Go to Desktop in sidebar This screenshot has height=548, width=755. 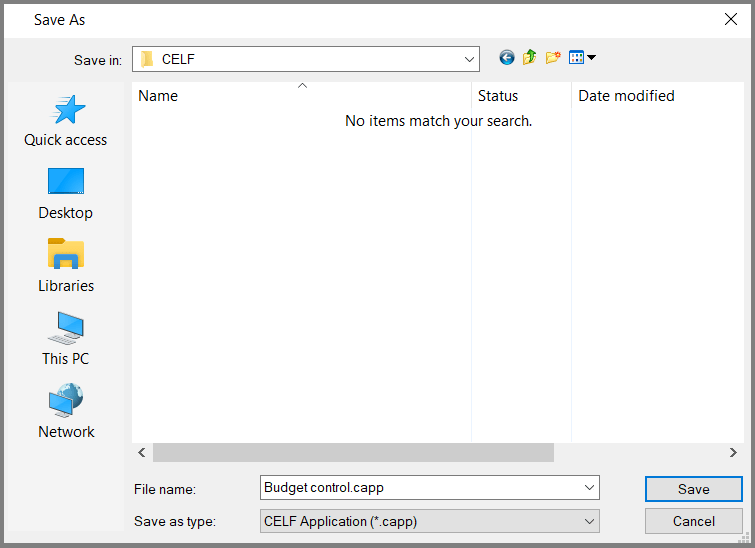(66, 194)
